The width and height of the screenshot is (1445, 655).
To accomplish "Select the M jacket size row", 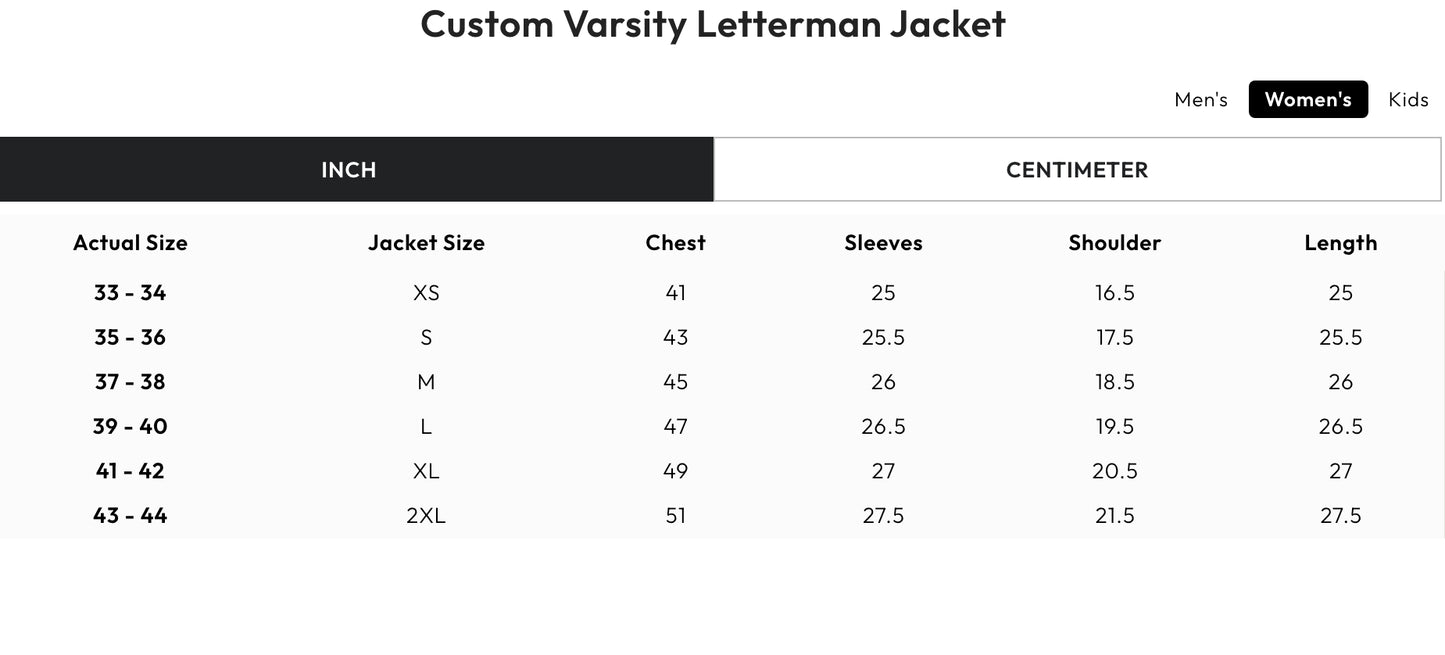I will click(426, 380).
